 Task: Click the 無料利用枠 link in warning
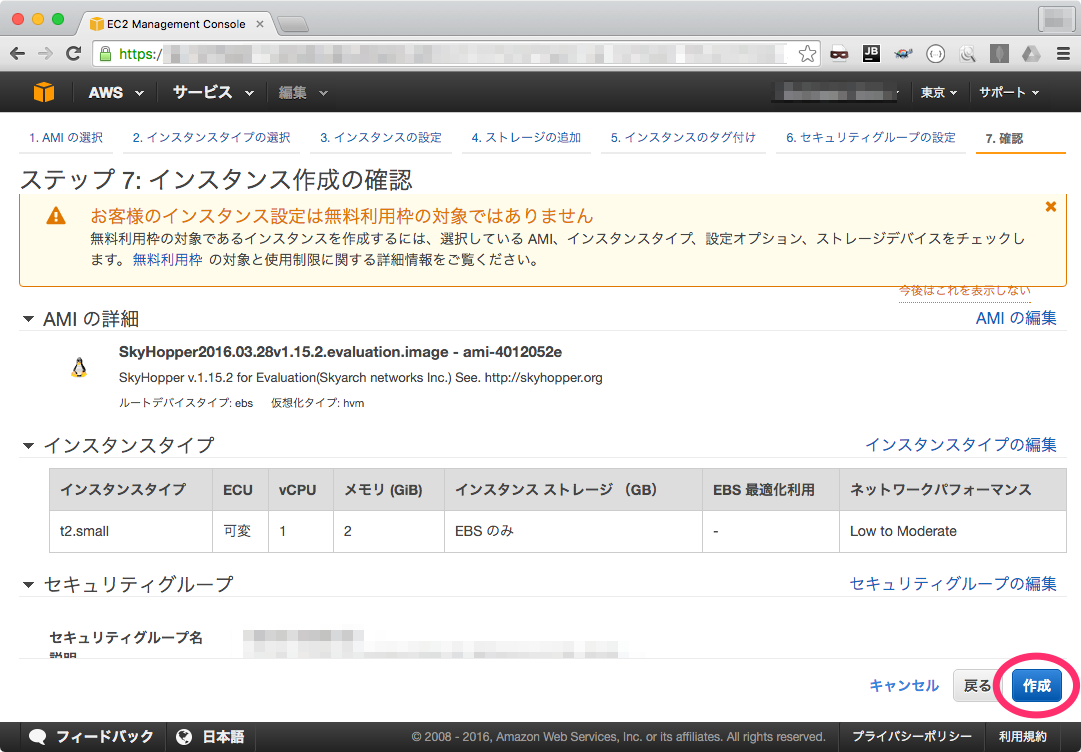coord(168,260)
